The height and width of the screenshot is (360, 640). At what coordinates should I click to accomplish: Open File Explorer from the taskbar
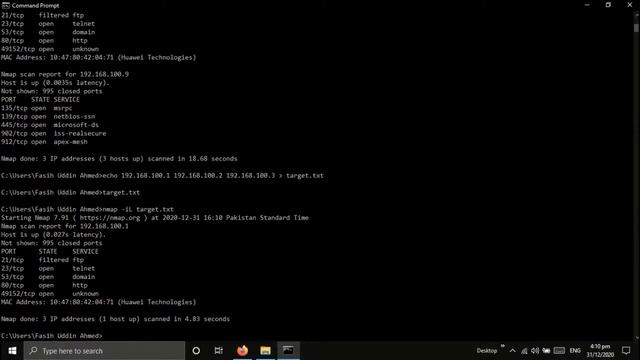(x=265, y=351)
